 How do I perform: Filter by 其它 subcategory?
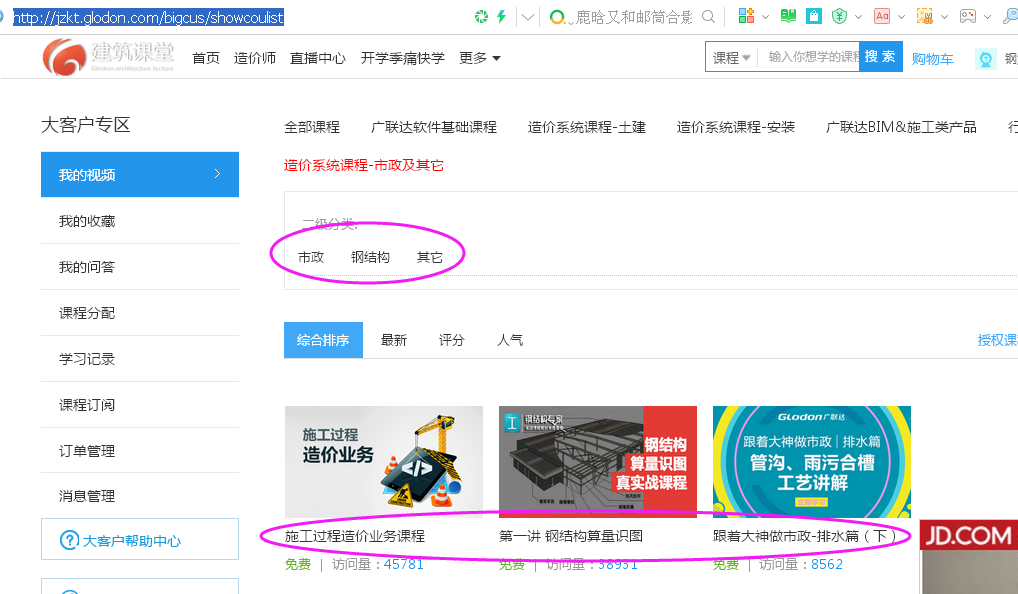coord(430,258)
